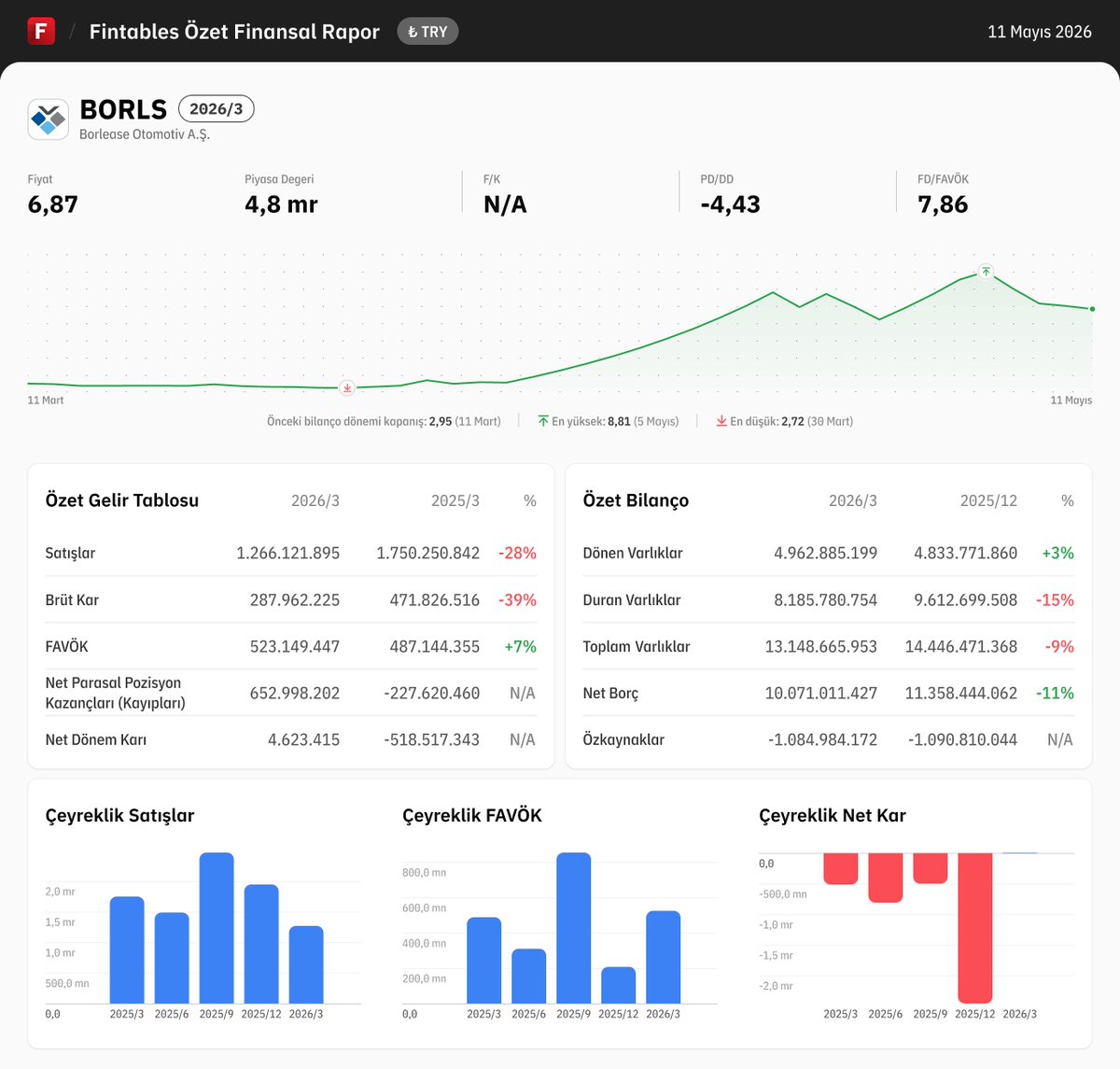The width and height of the screenshot is (1120, 1069).
Task: Click the 11 Mayıs chart end label
Action: click(1071, 401)
